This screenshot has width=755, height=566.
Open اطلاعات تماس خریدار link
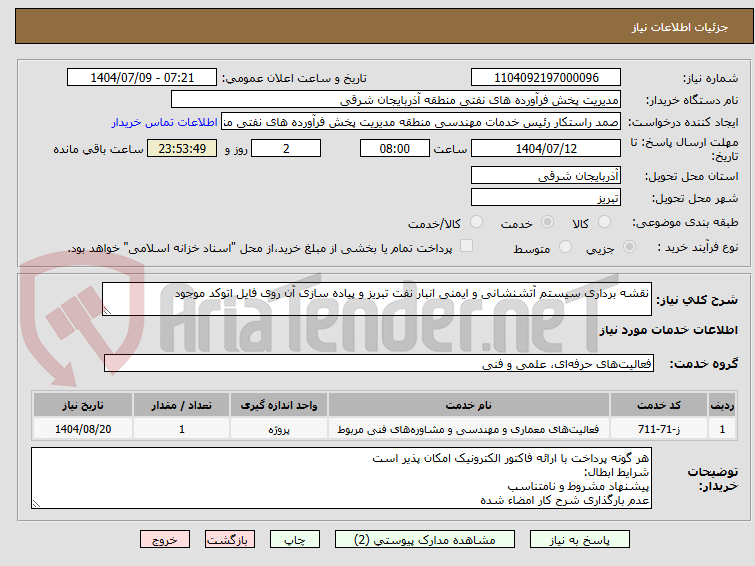(165, 122)
